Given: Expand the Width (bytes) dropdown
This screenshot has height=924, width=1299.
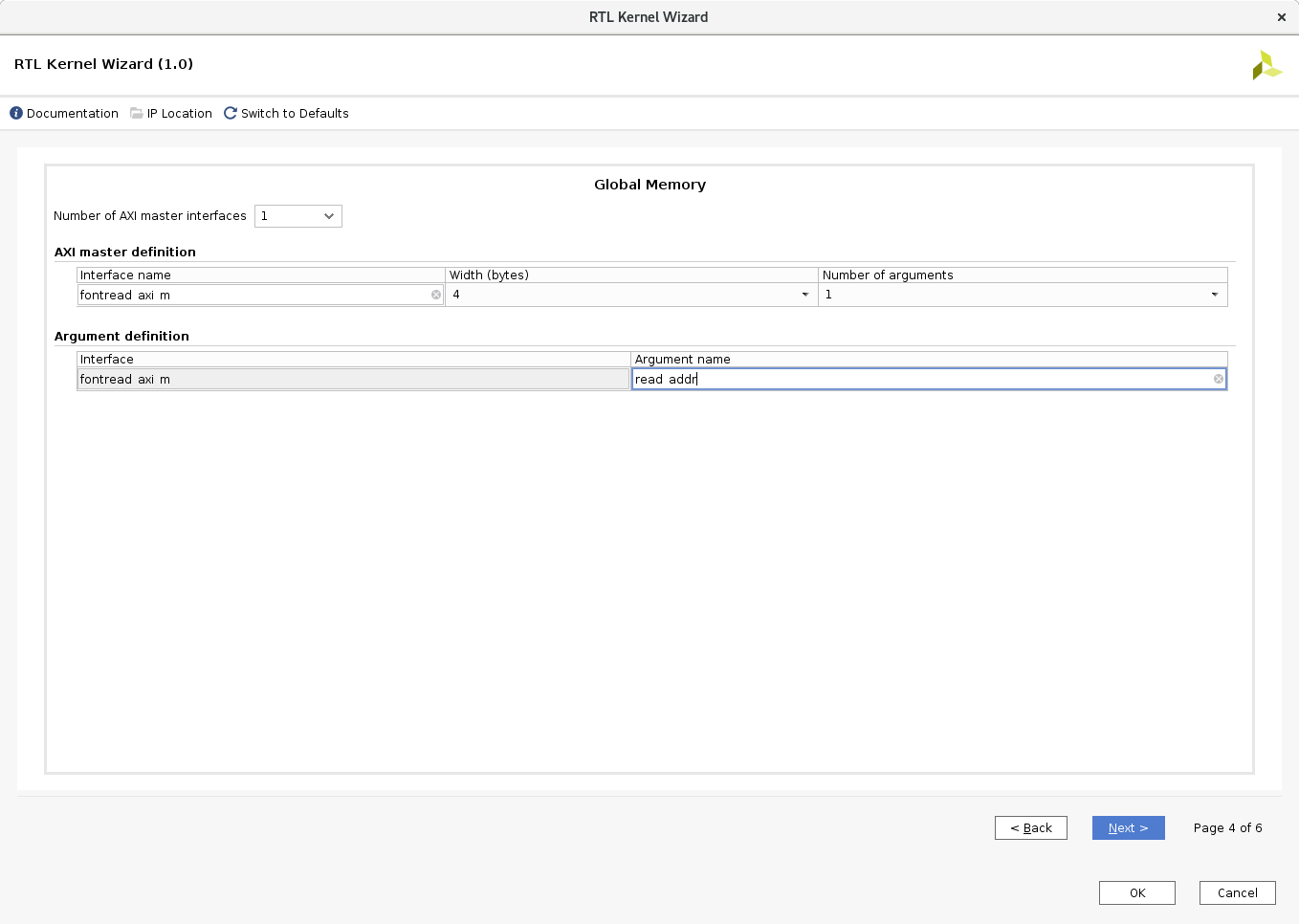Looking at the screenshot, I should click(804, 295).
